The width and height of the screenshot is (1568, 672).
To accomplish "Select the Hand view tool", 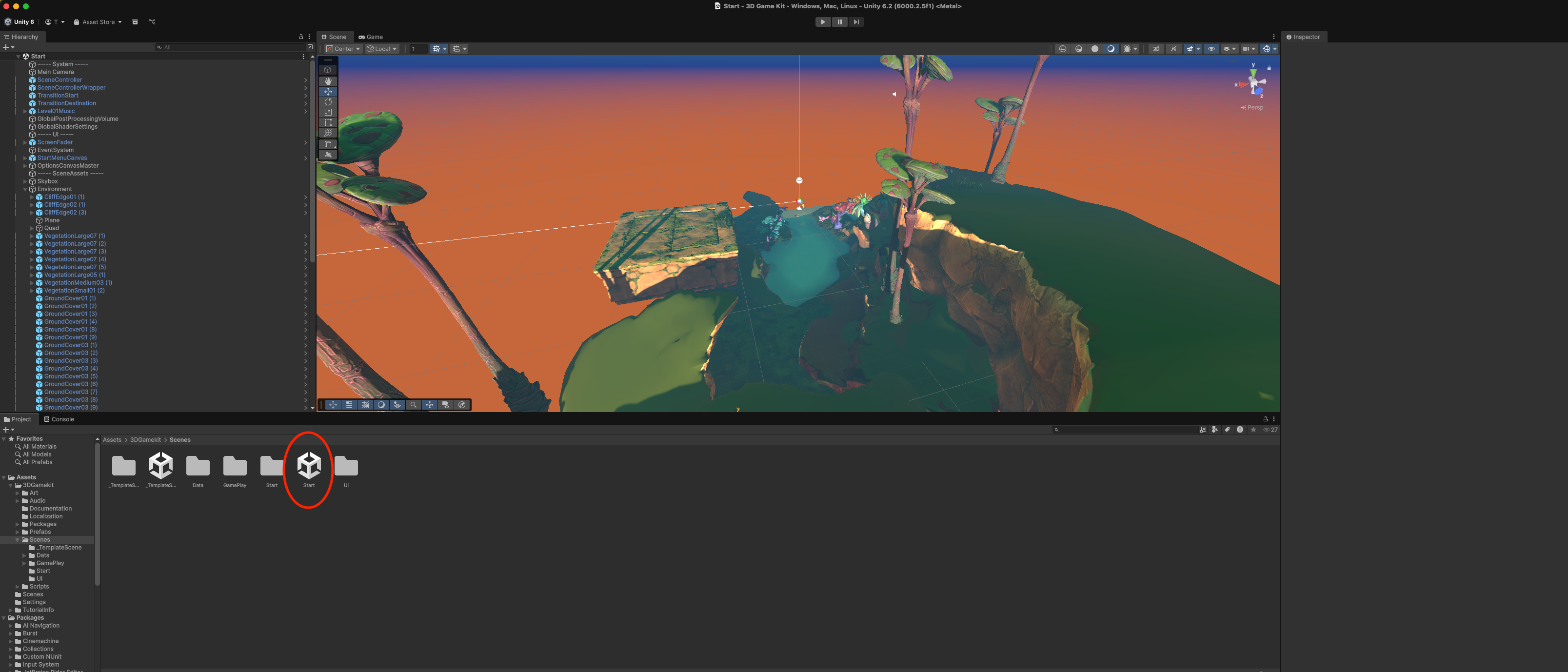I will pyautogui.click(x=328, y=81).
